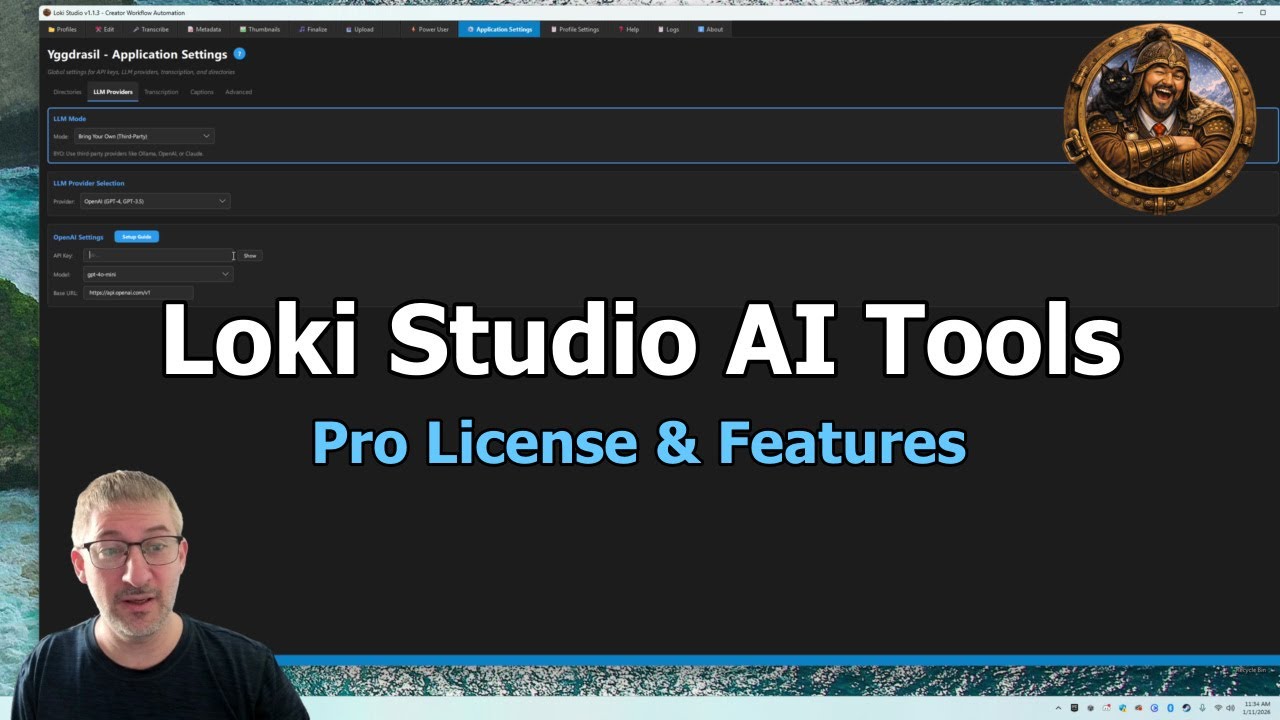1280x720 pixels.
Task: Open the Metadata tab
Action: (205, 29)
